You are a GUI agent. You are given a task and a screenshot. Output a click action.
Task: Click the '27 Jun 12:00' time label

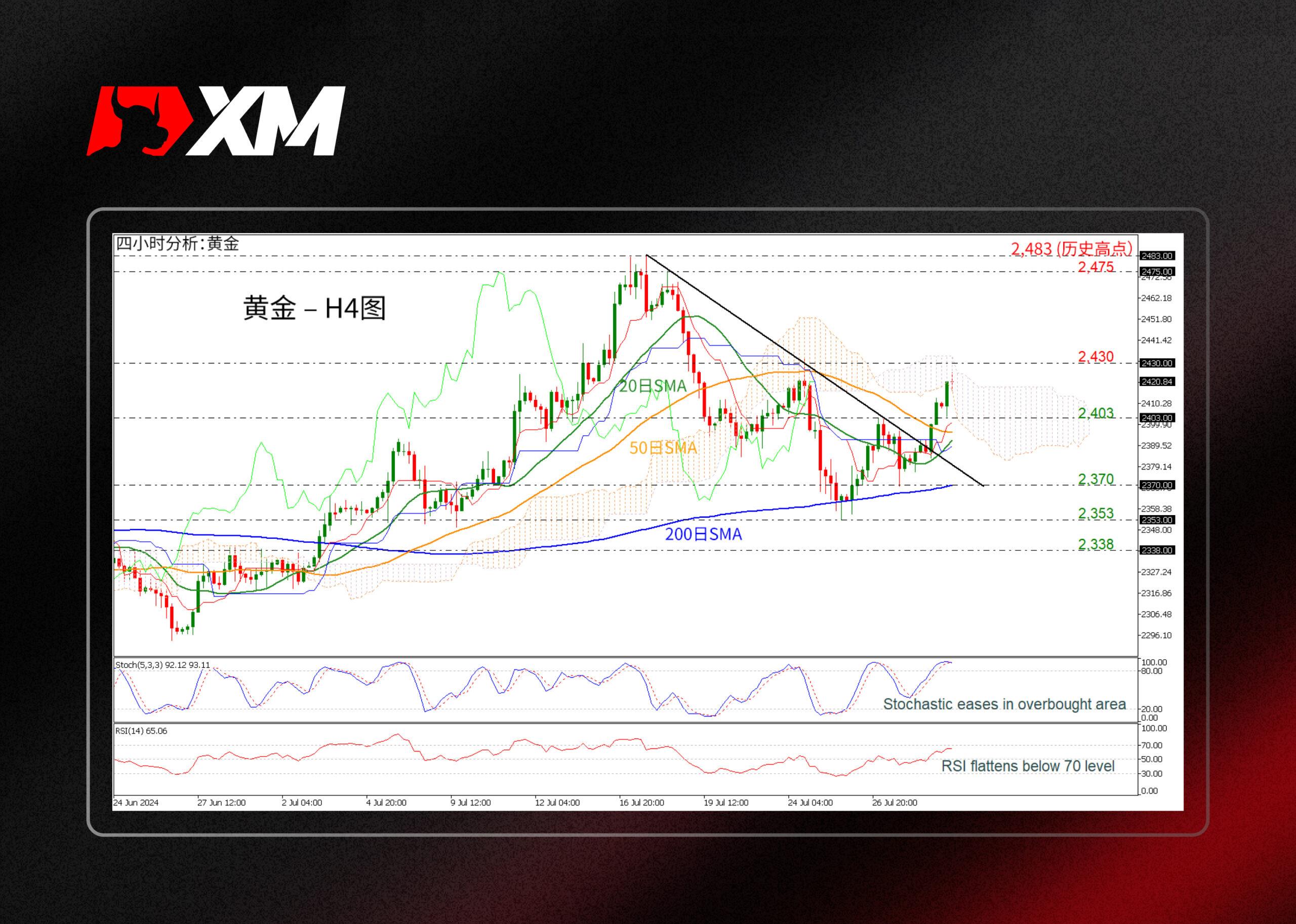221,803
